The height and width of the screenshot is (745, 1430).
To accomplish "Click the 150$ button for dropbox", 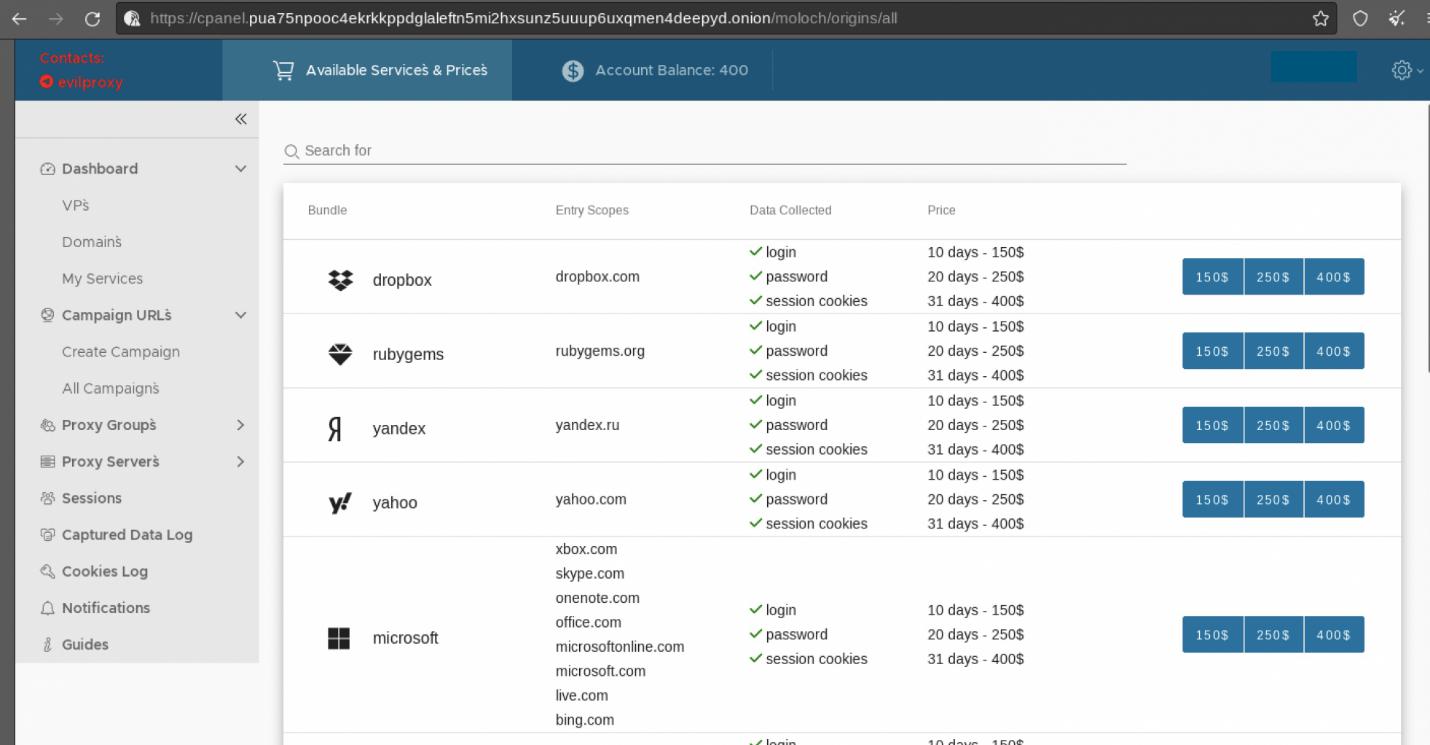I will (x=1213, y=277).
